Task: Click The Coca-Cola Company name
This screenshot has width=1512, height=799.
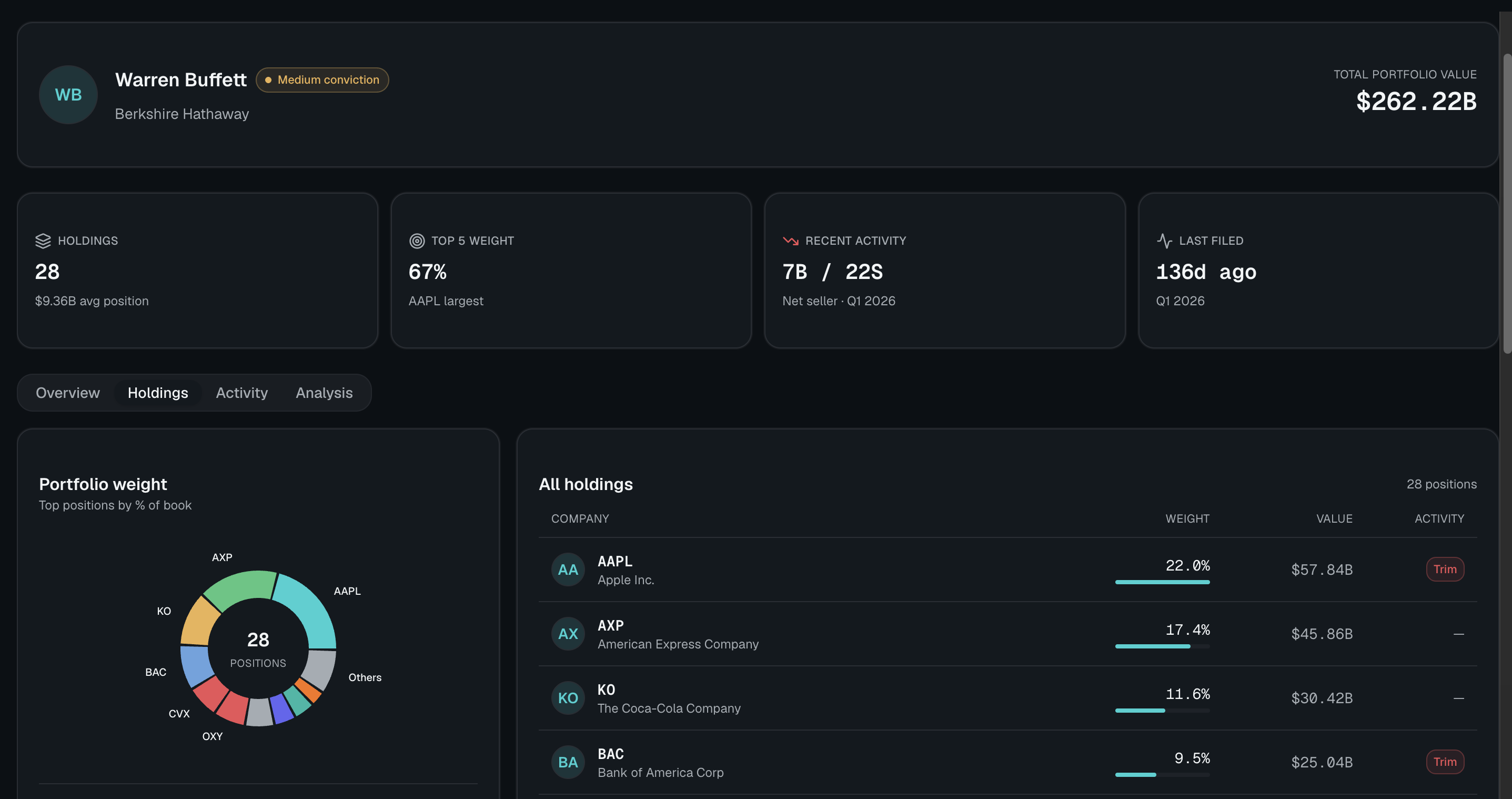Action: pyautogui.click(x=669, y=708)
